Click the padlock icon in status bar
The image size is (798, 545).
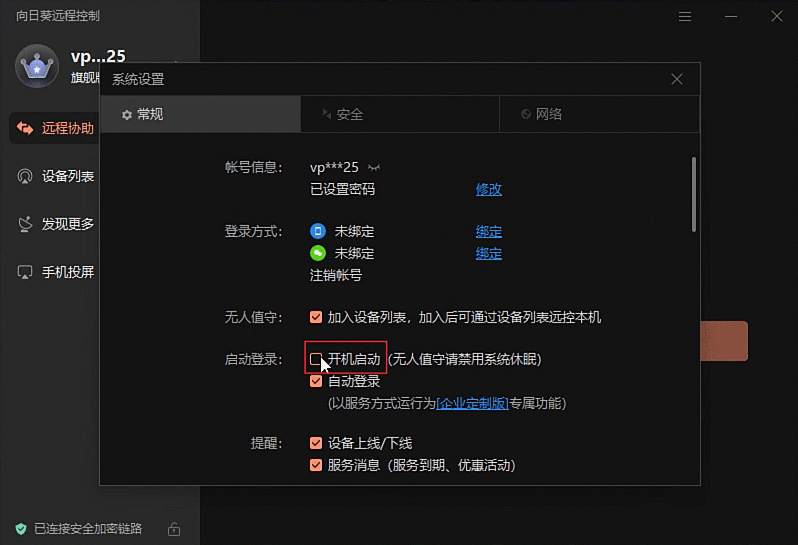(174, 528)
